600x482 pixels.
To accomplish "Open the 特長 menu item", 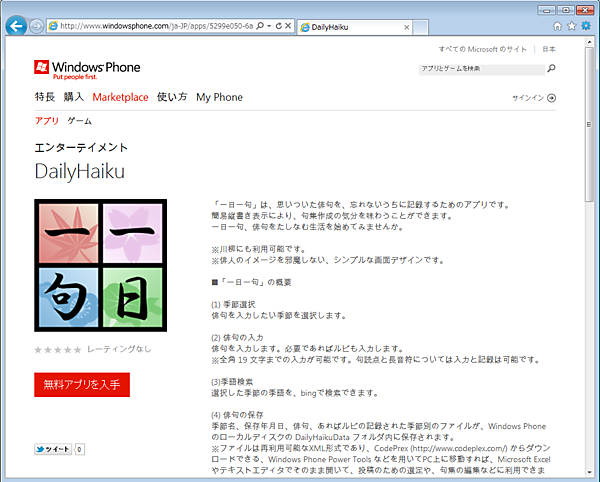I will 45,97.
